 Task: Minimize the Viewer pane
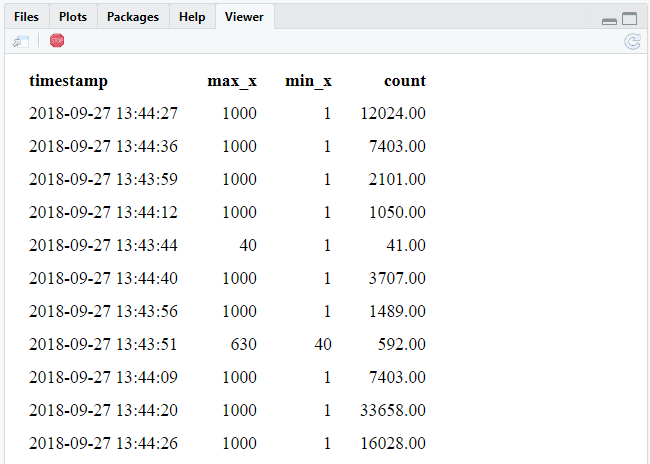click(x=609, y=20)
